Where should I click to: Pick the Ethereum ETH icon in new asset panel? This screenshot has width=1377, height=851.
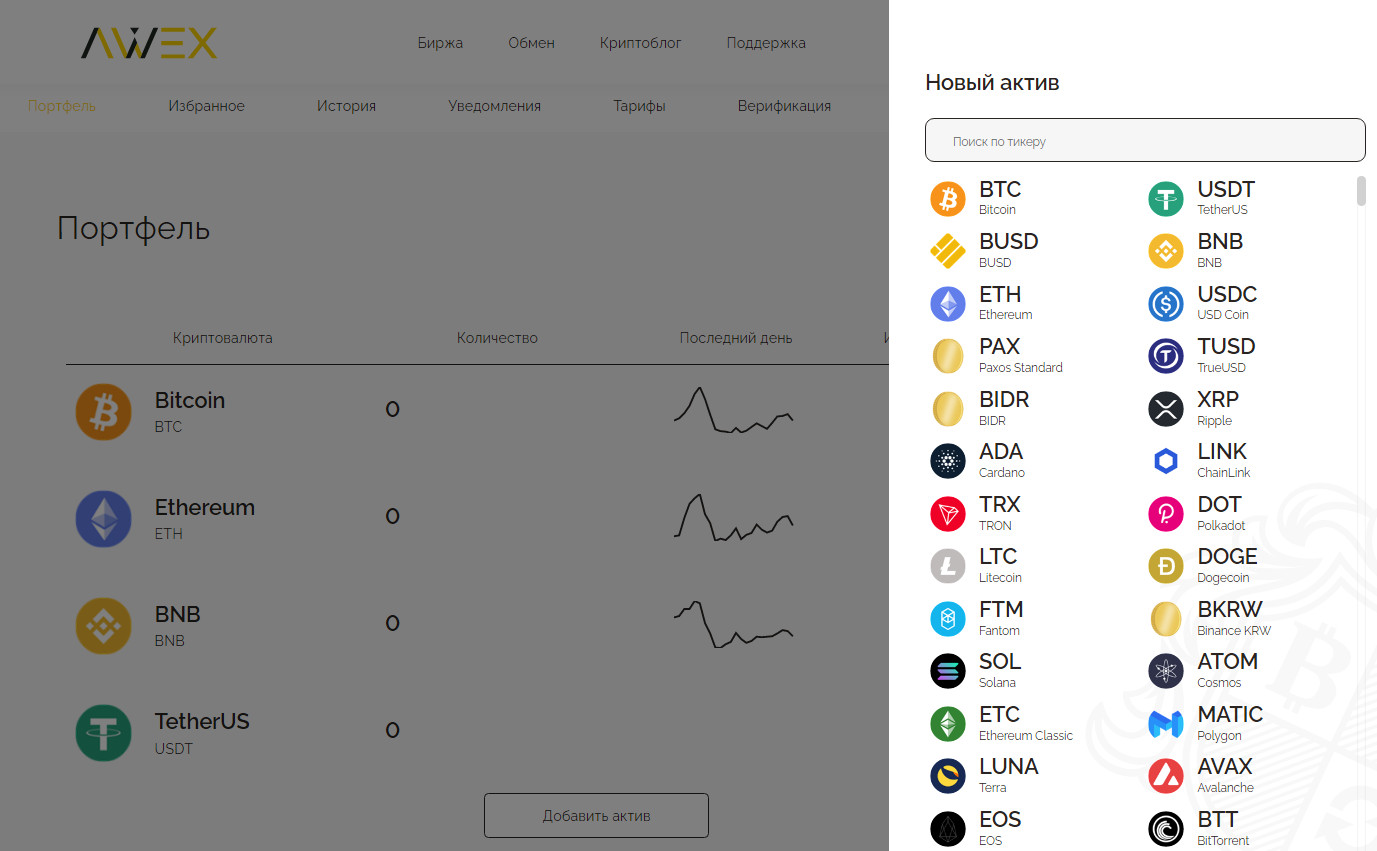(x=948, y=303)
